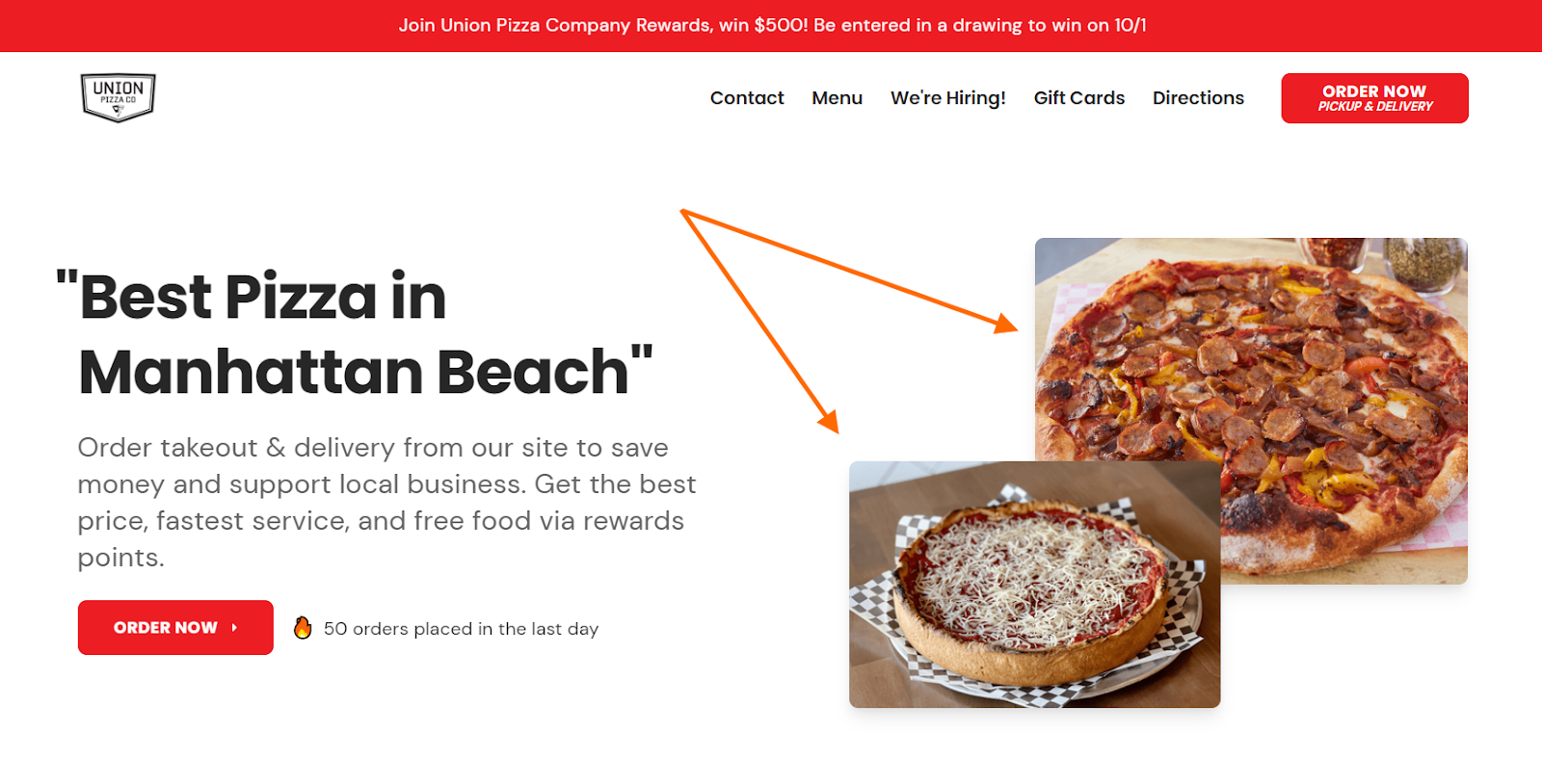Click header ORDER NOW Pickup & Delivery button
The height and width of the screenshot is (784, 1542).
tap(1374, 98)
